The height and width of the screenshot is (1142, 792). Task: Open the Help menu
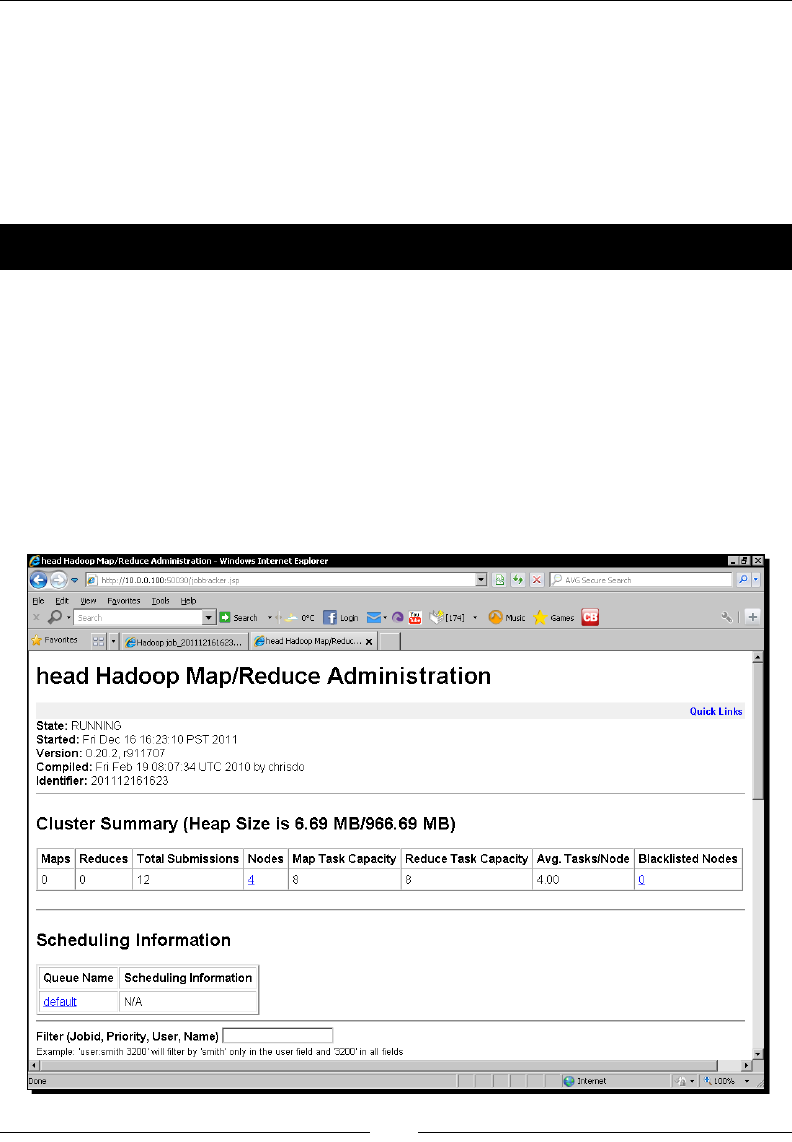coord(188,601)
